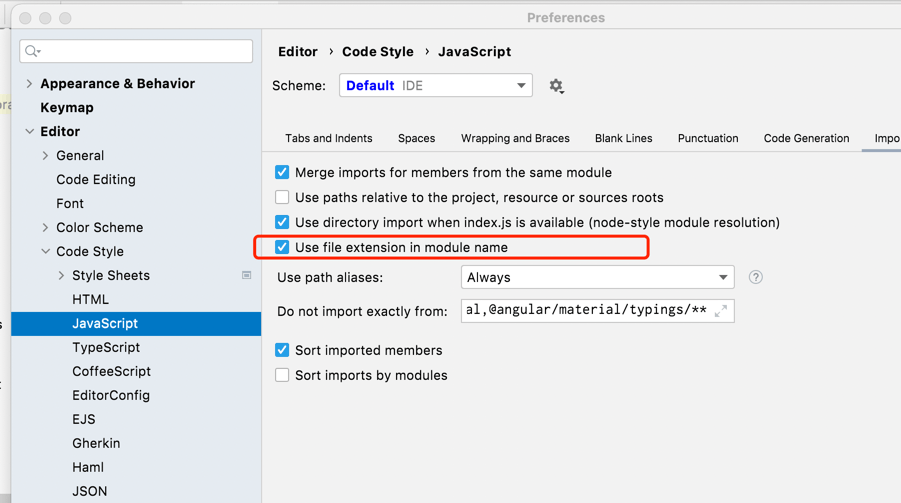Click the preferences search field
The image size is (901, 503).
136,51
